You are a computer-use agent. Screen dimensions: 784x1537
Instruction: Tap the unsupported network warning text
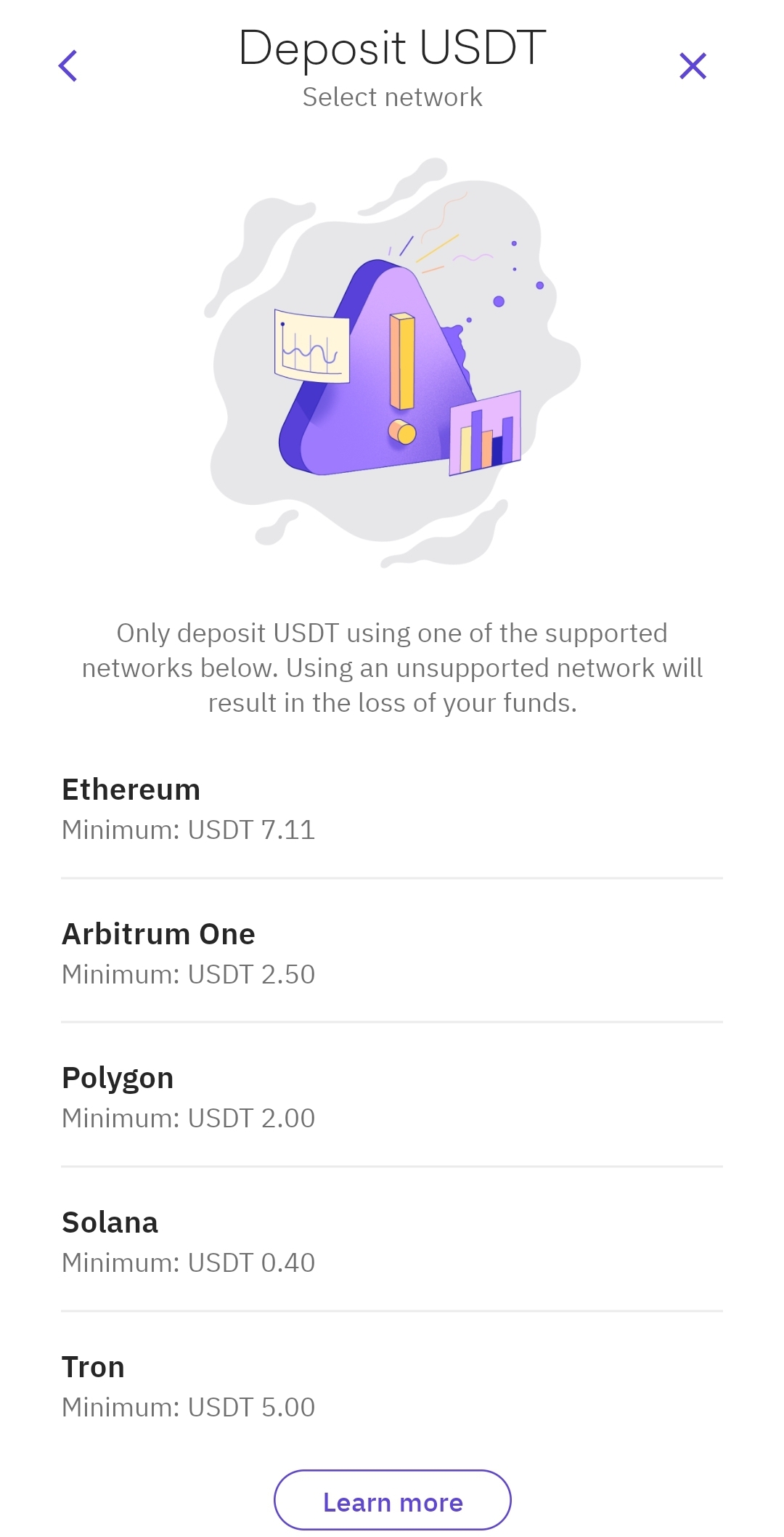(x=392, y=668)
